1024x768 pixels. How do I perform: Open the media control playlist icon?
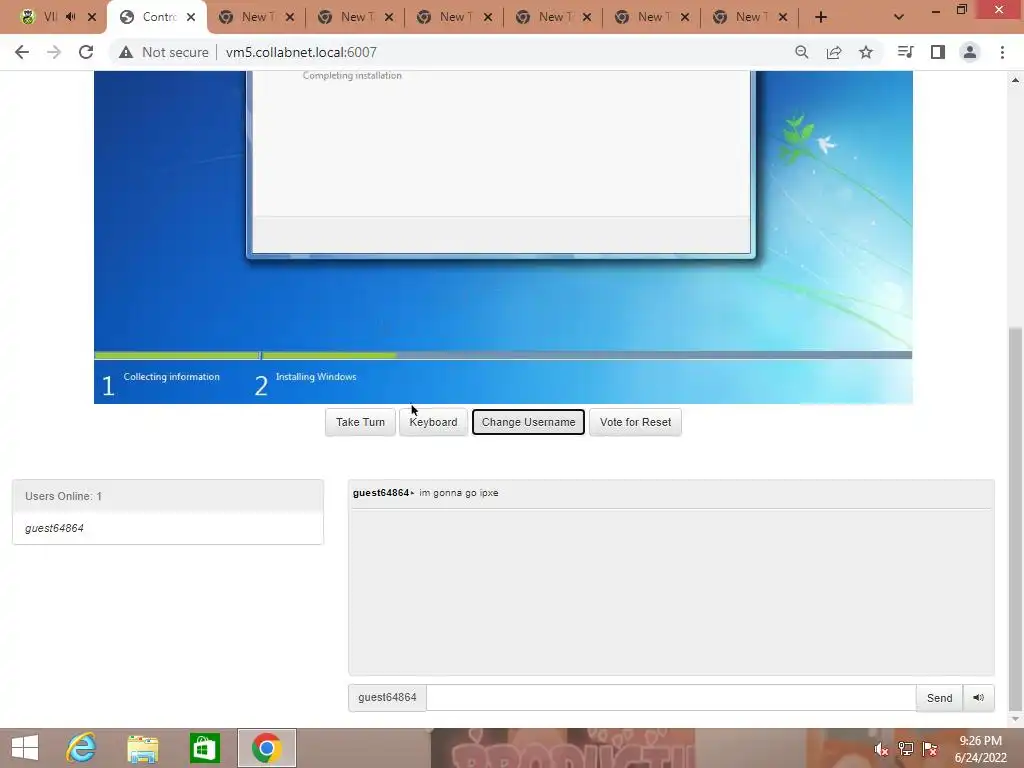point(905,52)
